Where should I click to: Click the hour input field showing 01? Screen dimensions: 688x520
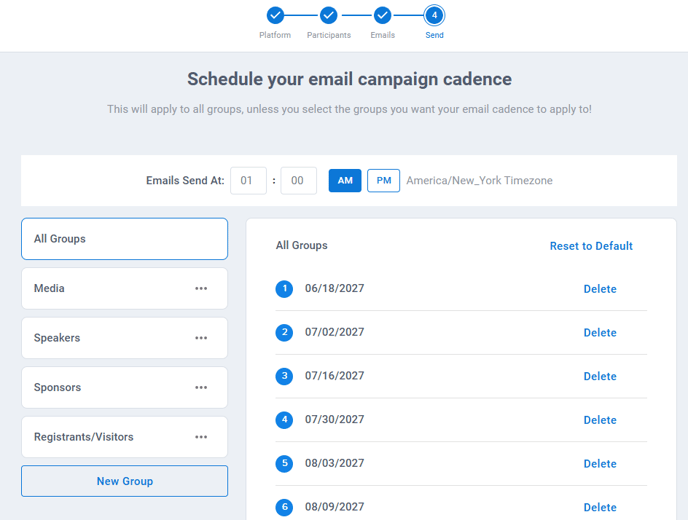pos(248,180)
